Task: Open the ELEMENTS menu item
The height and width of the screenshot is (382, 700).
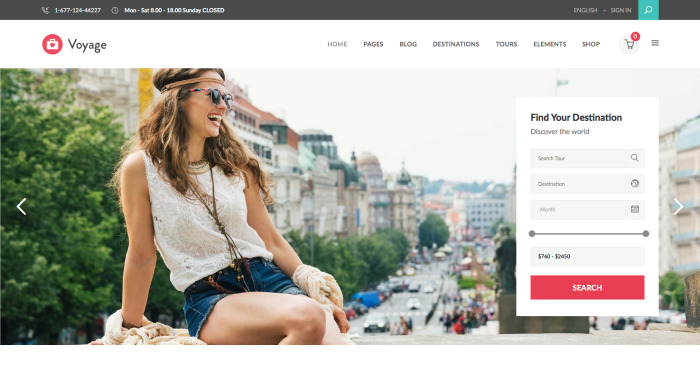Action: pos(550,44)
